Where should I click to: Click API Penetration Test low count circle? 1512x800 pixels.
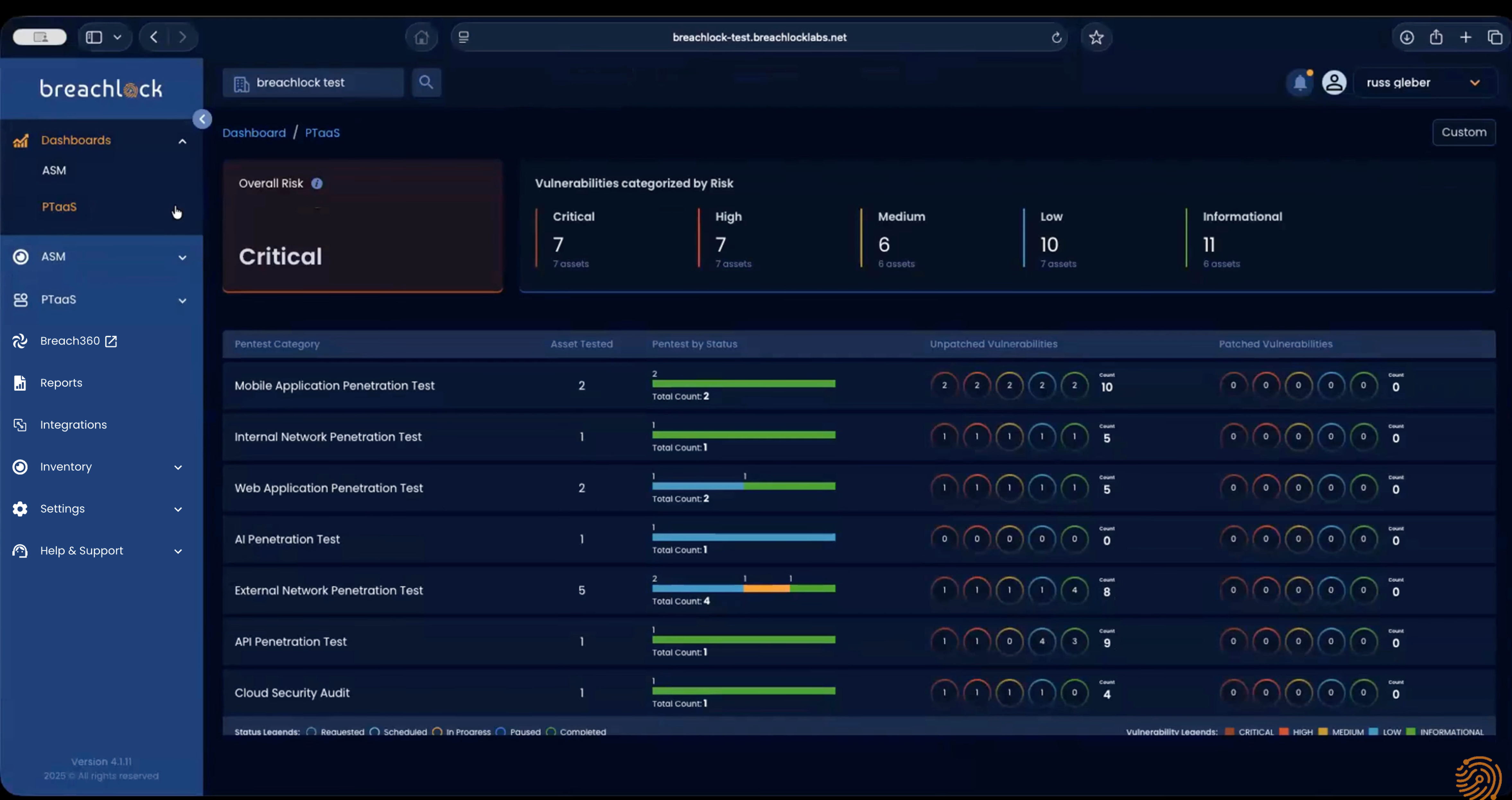pyautogui.click(x=1042, y=641)
